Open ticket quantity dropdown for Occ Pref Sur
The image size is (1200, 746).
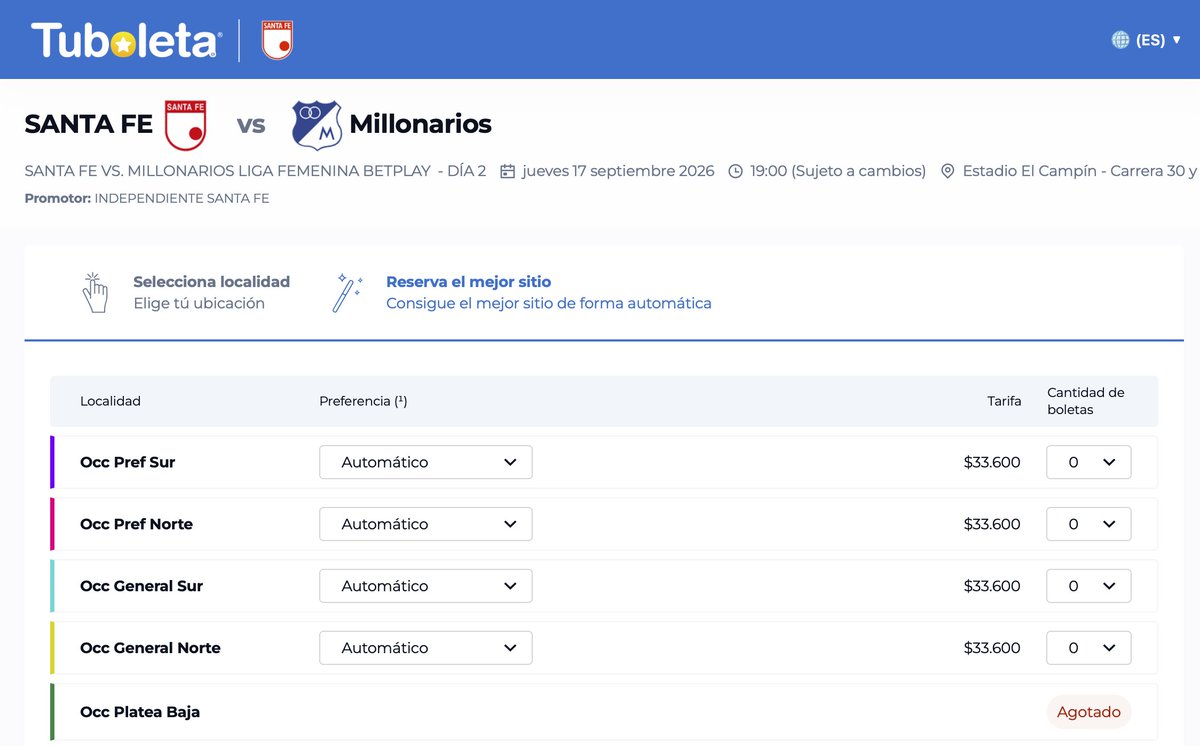(x=1089, y=462)
